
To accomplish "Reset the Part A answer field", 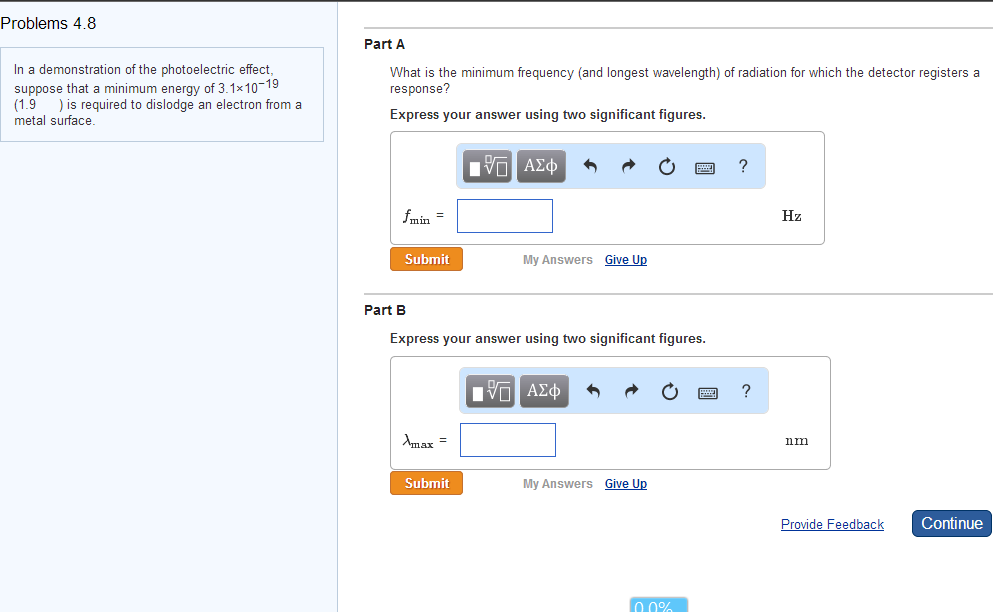I will click(x=666, y=167).
